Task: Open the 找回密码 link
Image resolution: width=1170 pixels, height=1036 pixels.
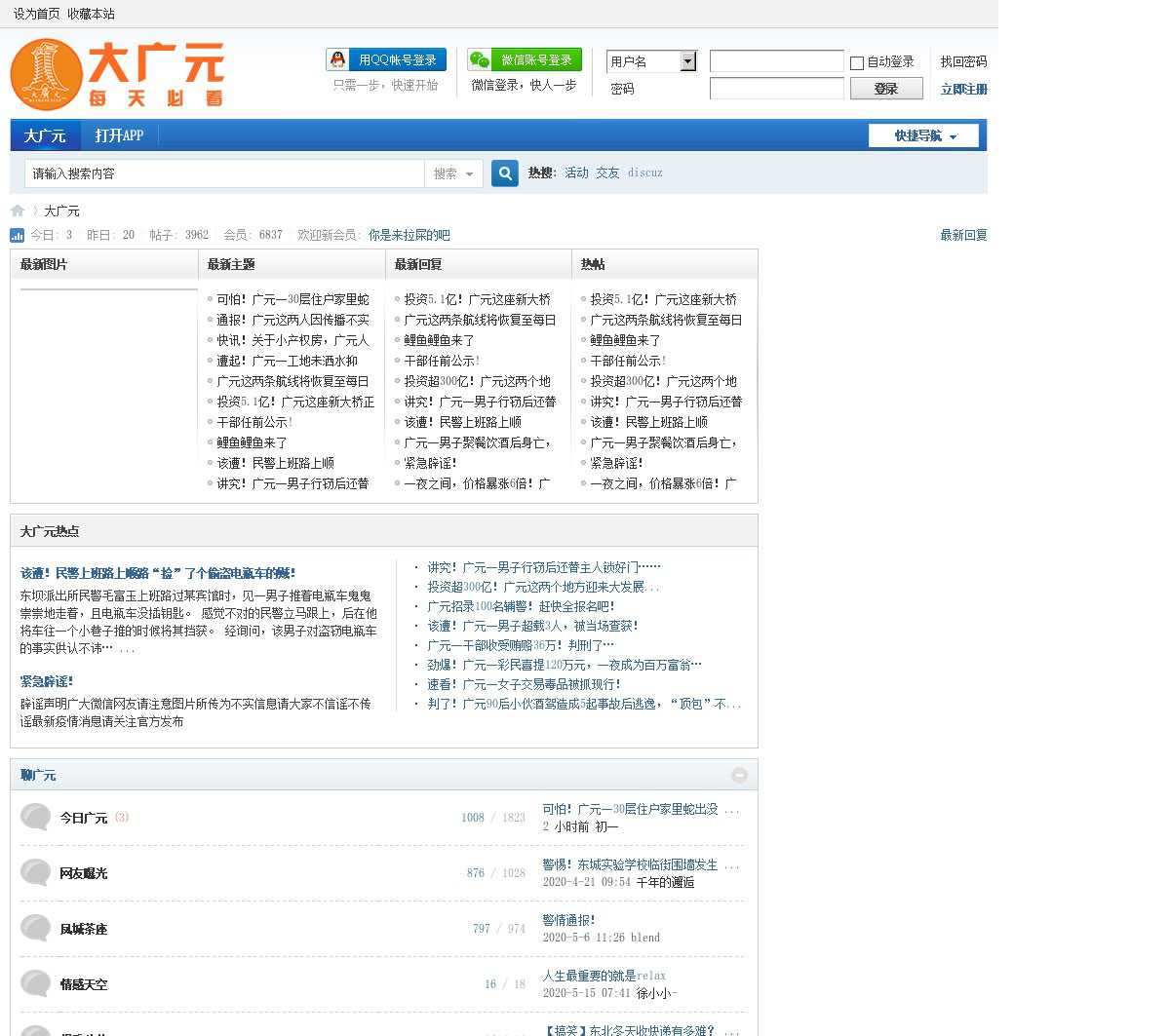Action: click(x=963, y=61)
